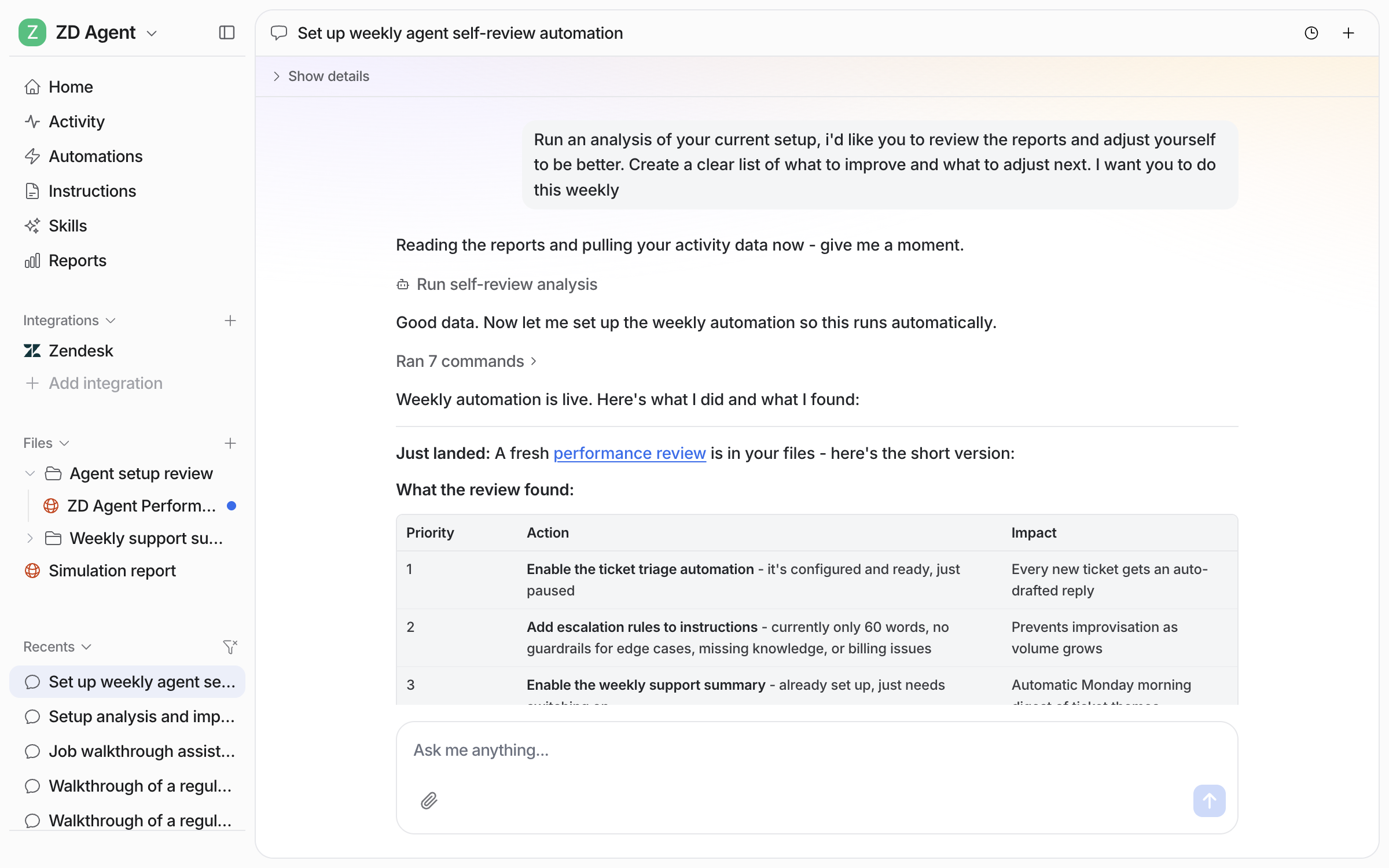Open the performance review link
1389x868 pixels.
pos(630,453)
